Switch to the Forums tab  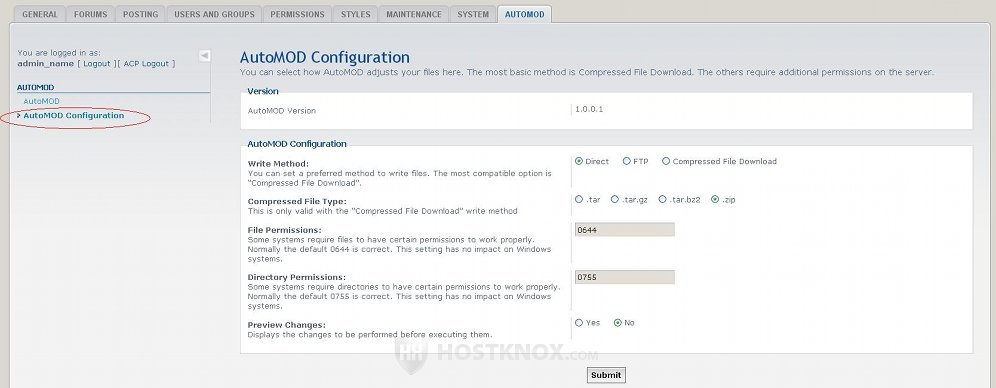click(90, 14)
